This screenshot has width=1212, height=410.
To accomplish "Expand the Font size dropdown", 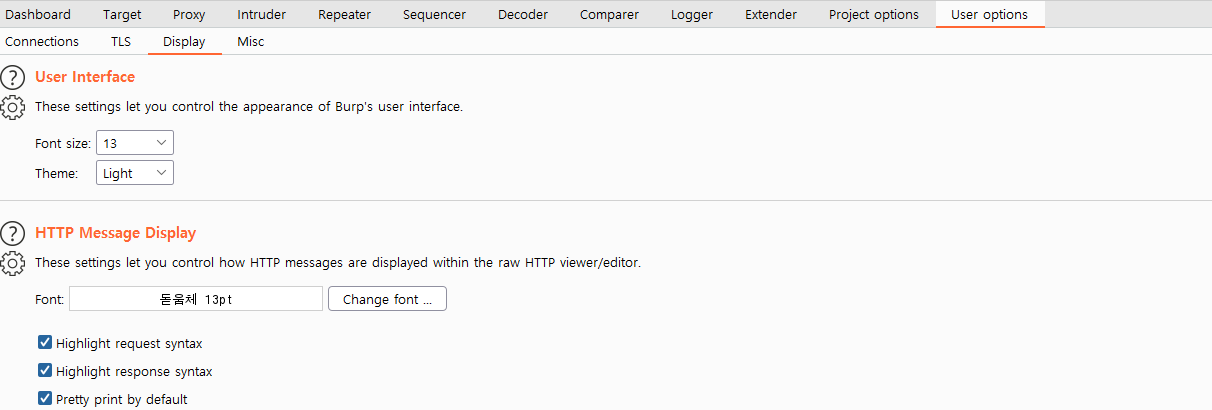I will click(x=135, y=143).
